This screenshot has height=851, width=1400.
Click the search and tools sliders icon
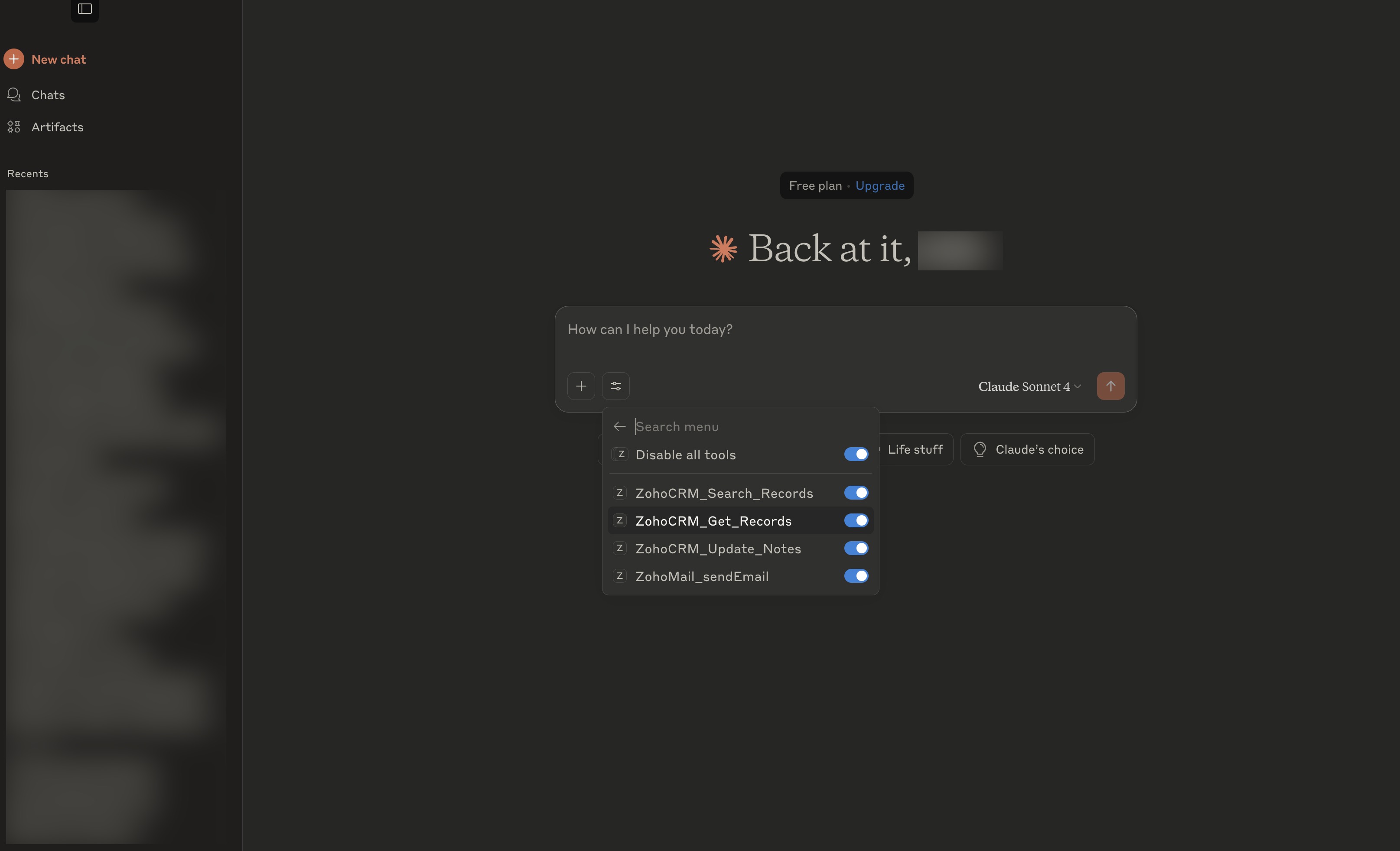coord(615,387)
